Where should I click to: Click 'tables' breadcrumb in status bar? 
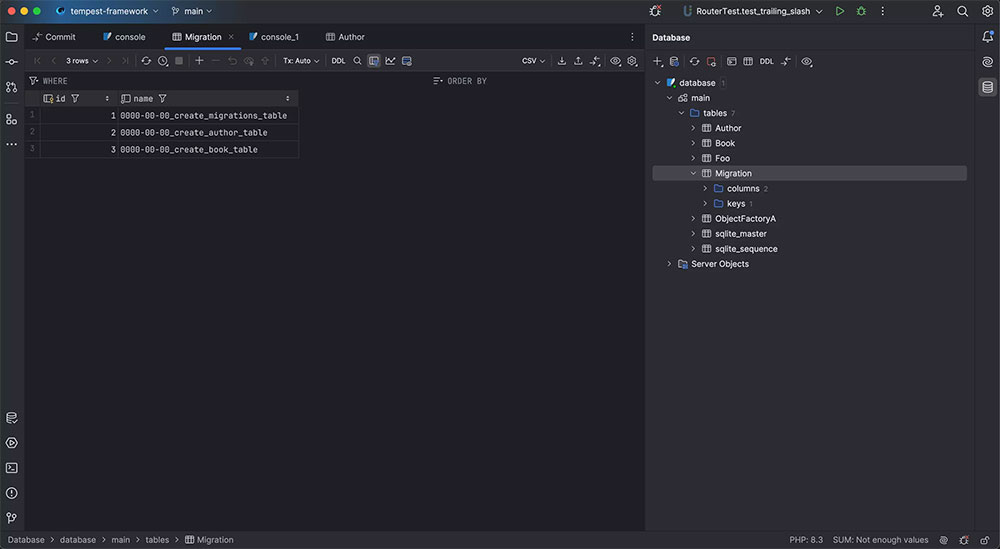tap(157, 540)
